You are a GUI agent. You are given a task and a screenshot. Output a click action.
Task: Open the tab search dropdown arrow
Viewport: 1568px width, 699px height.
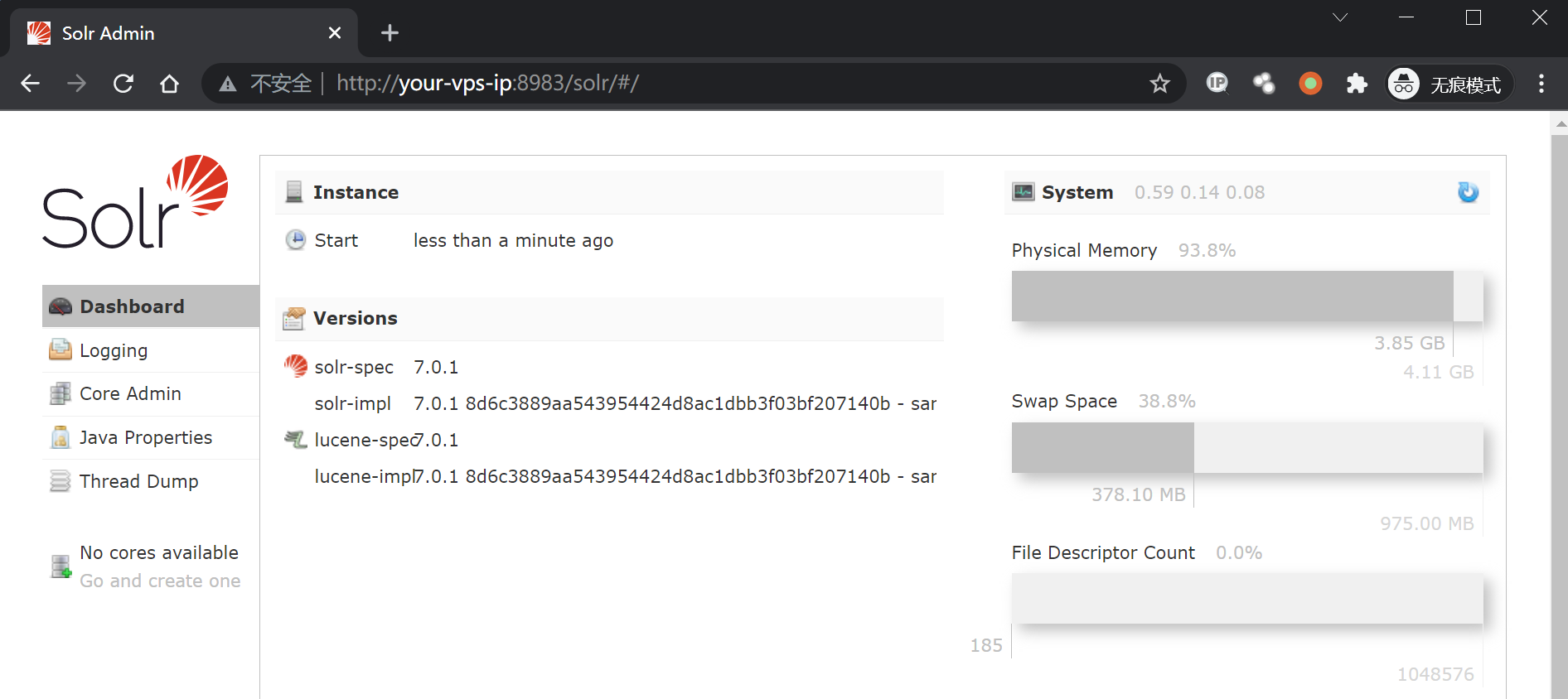point(1339,17)
